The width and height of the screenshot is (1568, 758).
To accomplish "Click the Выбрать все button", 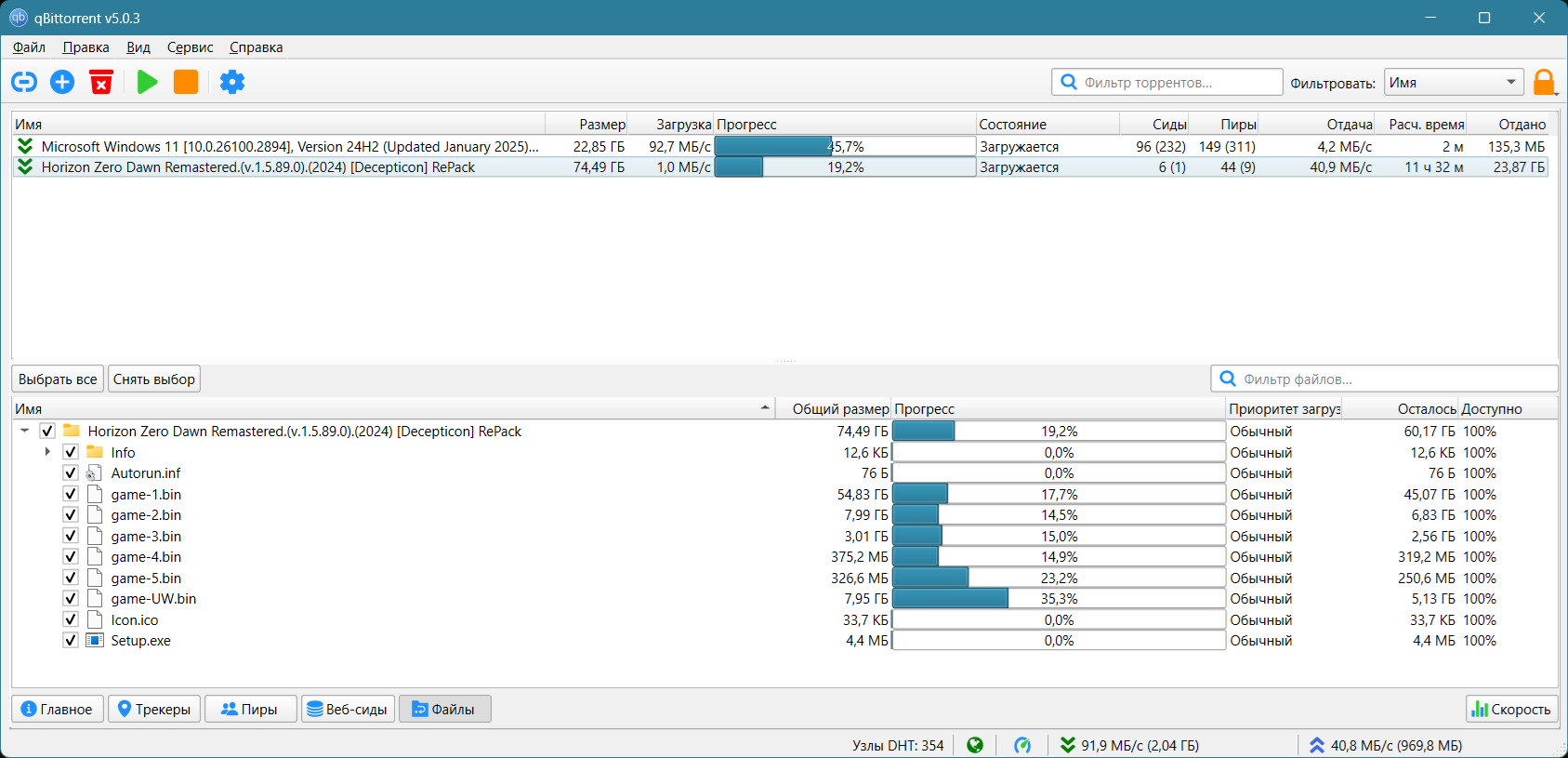I will pyautogui.click(x=58, y=379).
